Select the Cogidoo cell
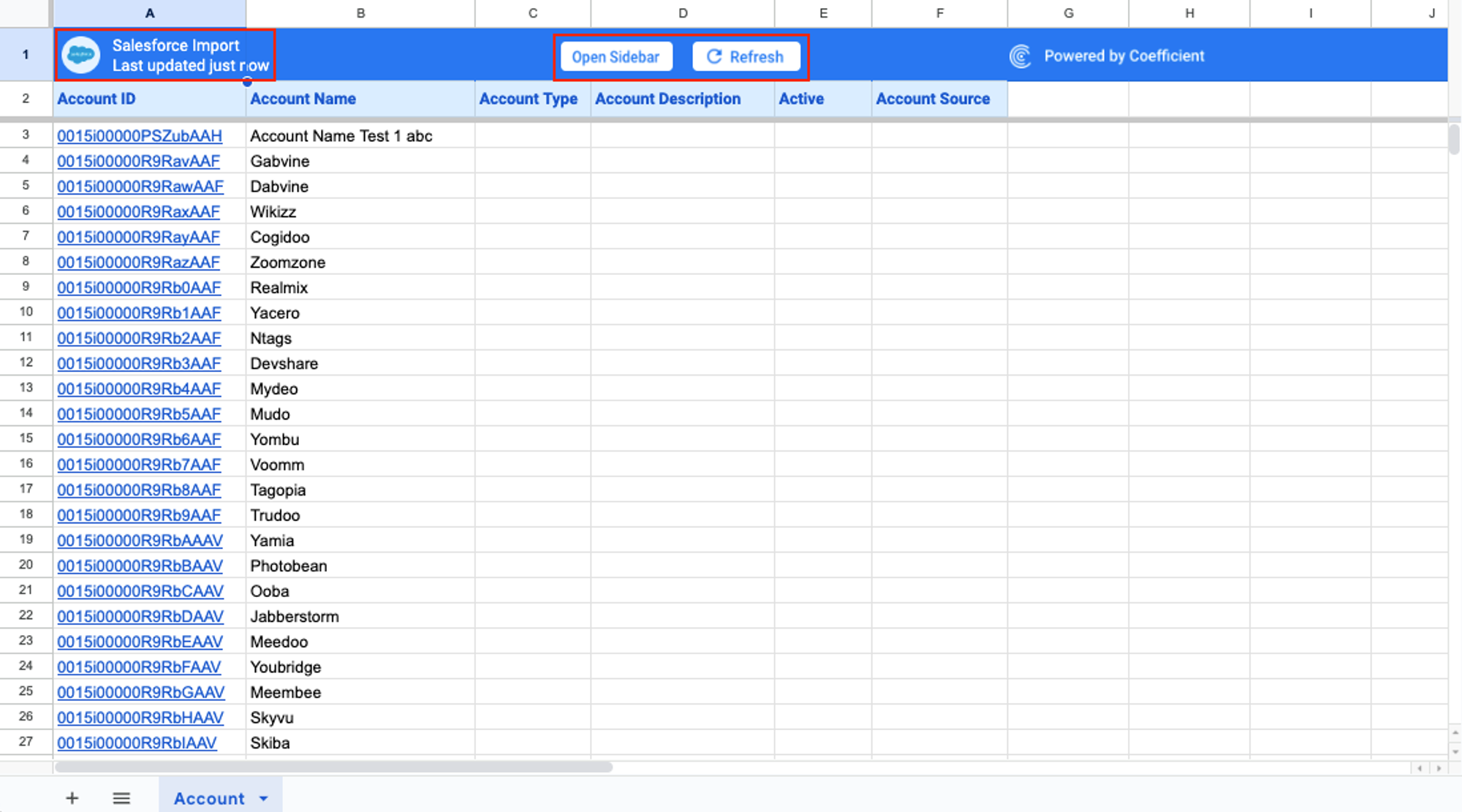The height and width of the screenshot is (812, 1462). pyautogui.click(x=360, y=237)
